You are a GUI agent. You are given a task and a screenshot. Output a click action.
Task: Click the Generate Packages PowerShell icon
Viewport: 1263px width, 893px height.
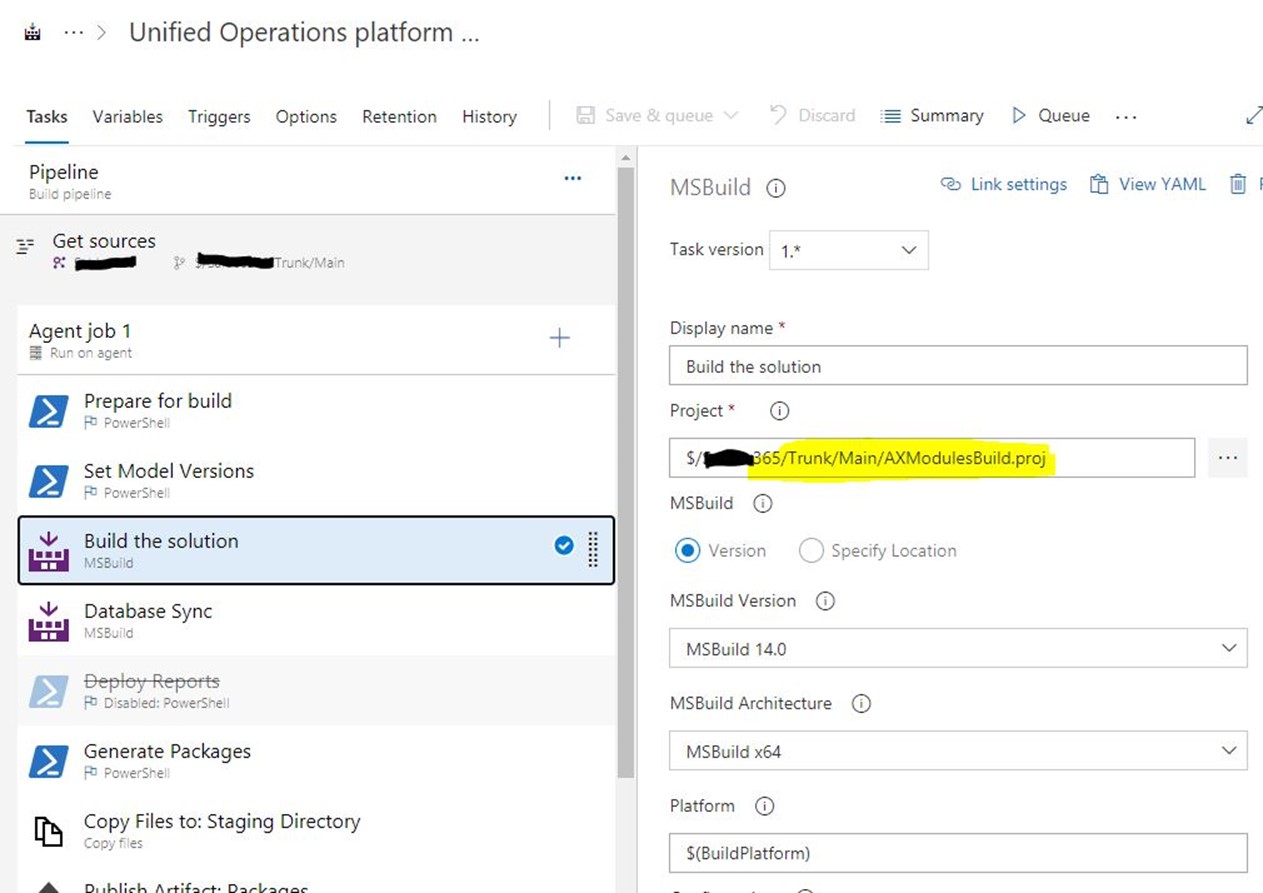48,761
